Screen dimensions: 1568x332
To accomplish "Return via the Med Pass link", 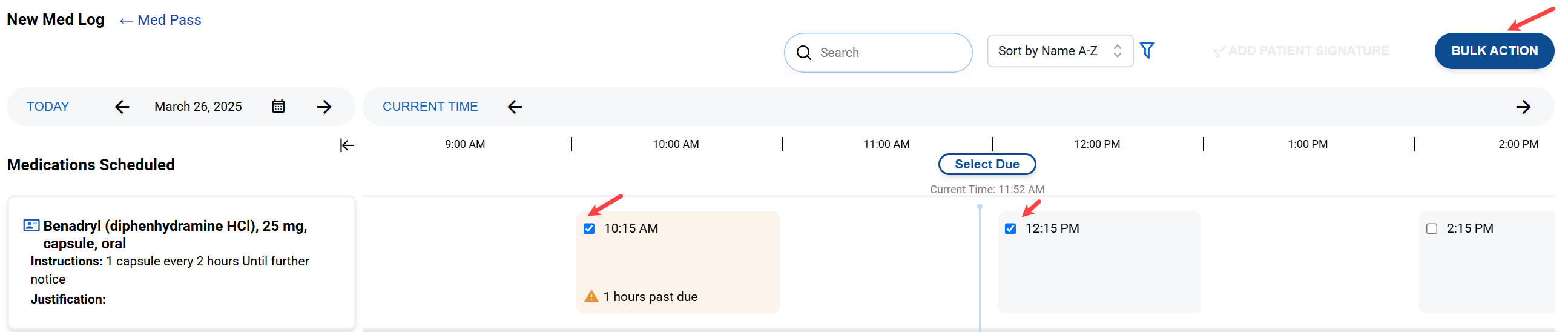I will pyautogui.click(x=160, y=20).
